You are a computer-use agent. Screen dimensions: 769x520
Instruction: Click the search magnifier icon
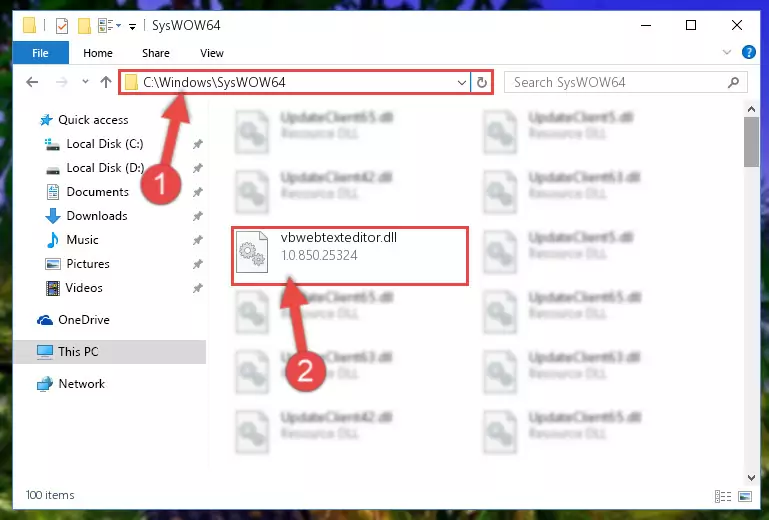click(733, 82)
